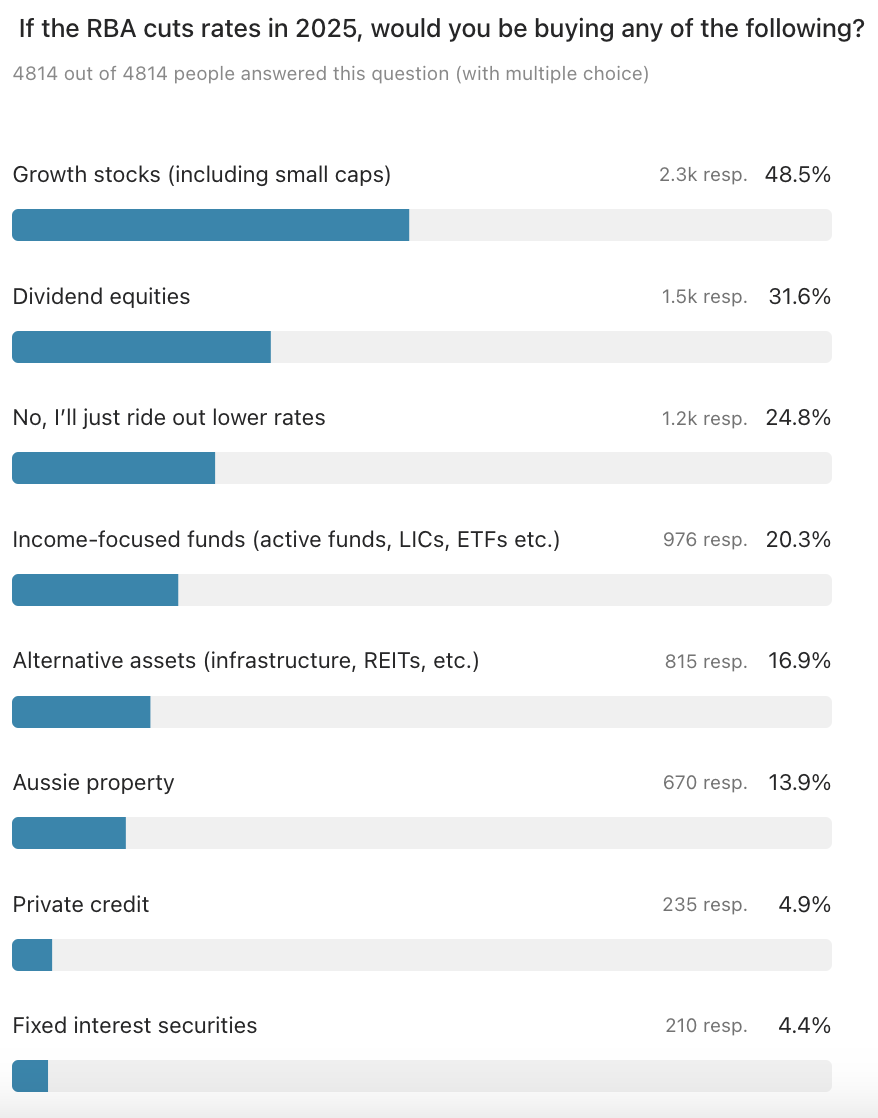Select the "Aussie property" option label
Screen dimensions: 878x1118
tap(93, 783)
